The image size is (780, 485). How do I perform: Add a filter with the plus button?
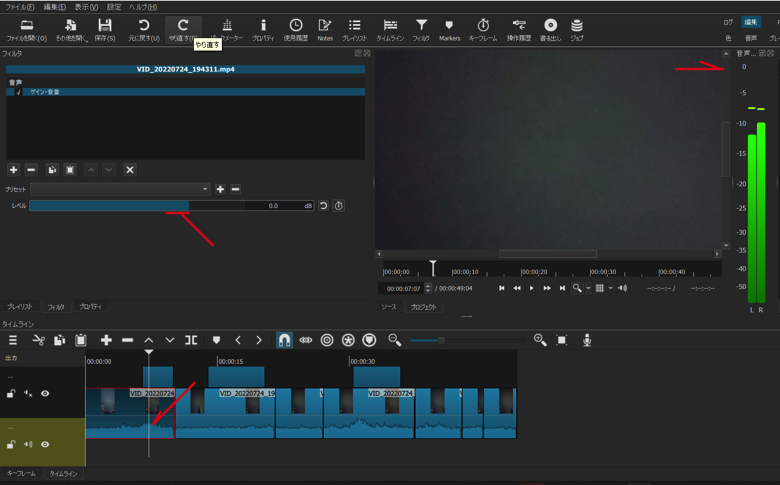click(13, 170)
